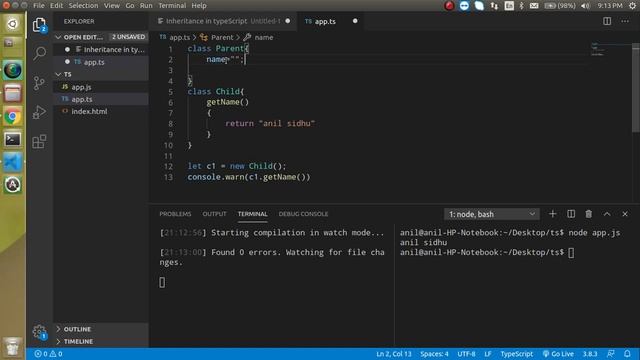The image size is (640, 360).
Task: Select the app.ts editor tab
Action: click(x=331, y=21)
